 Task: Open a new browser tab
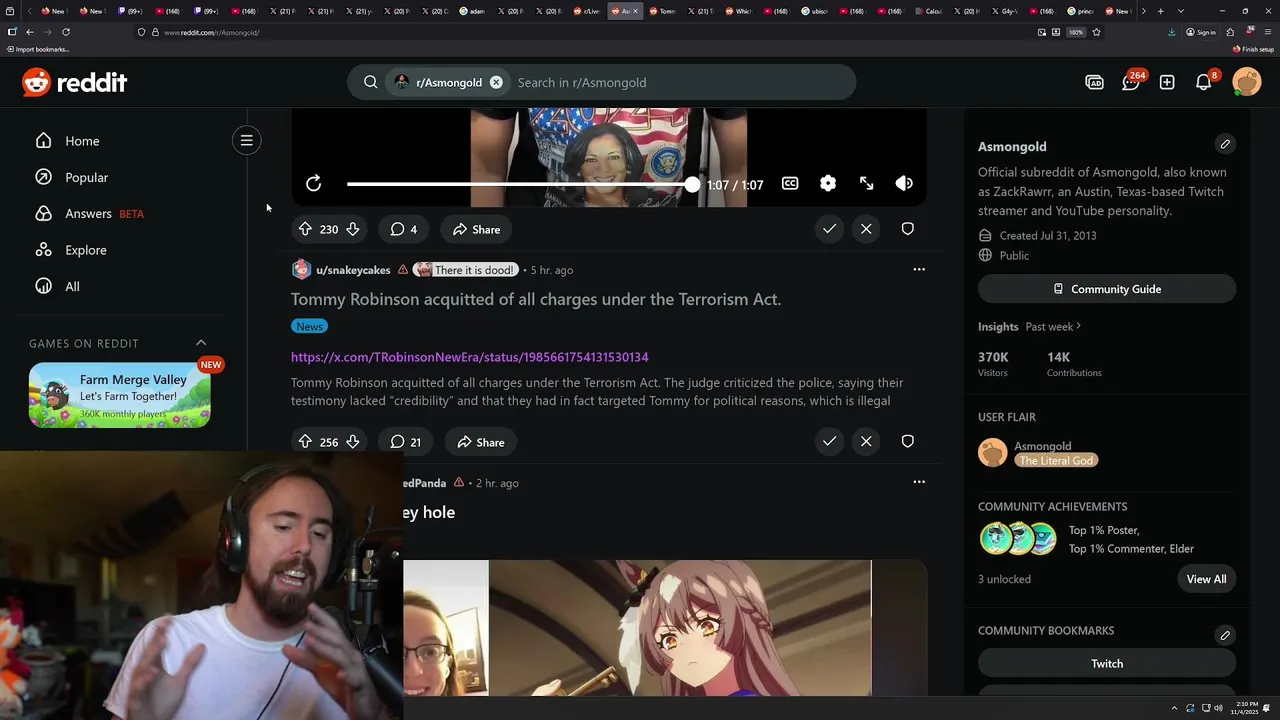1160,11
